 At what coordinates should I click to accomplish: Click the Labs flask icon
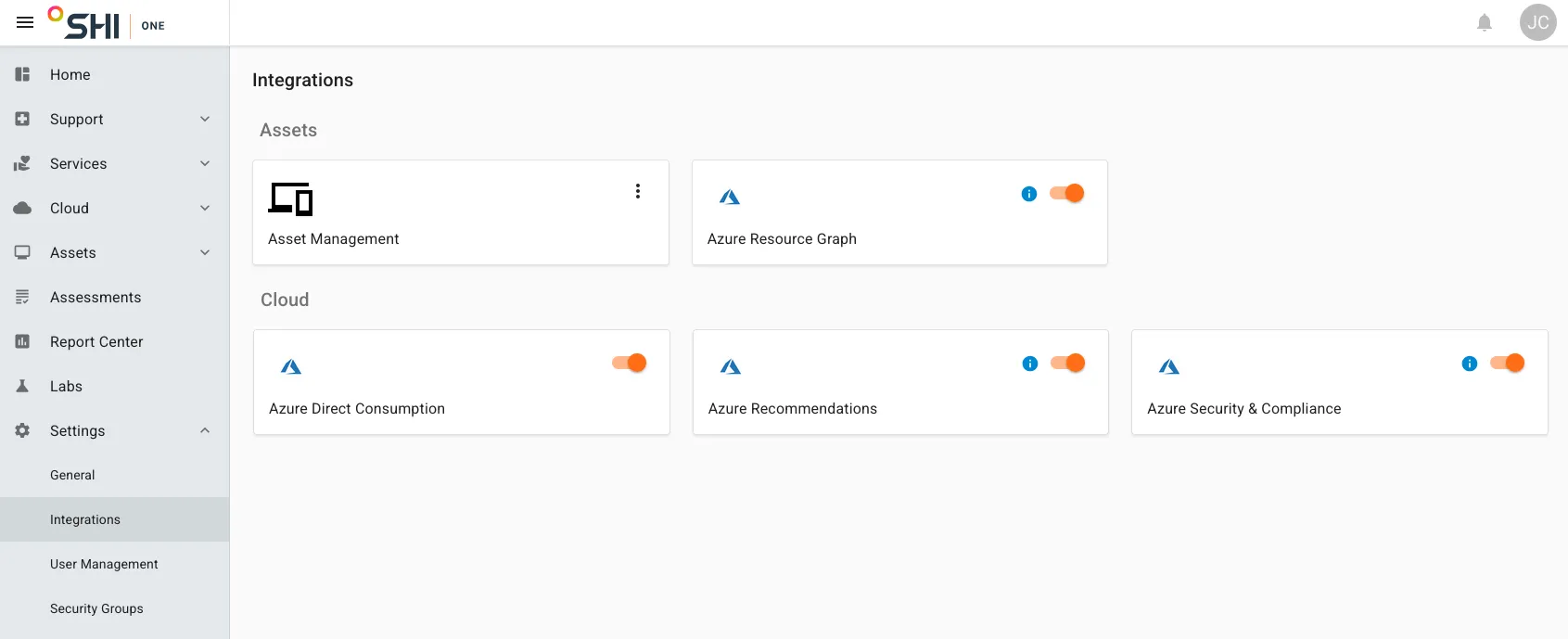click(x=22, y=386)
